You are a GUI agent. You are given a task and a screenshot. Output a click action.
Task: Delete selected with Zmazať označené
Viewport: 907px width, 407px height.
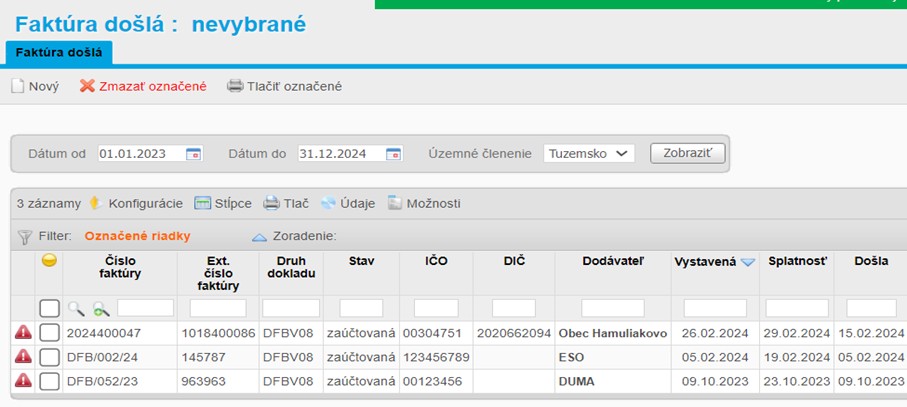[143, 87]
